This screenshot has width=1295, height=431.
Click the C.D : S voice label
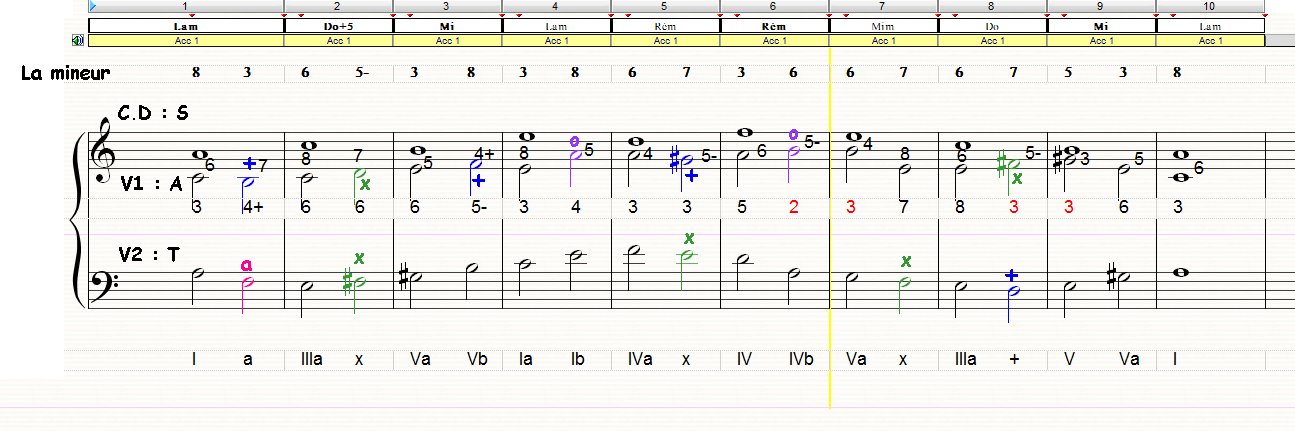click(154, 113)
